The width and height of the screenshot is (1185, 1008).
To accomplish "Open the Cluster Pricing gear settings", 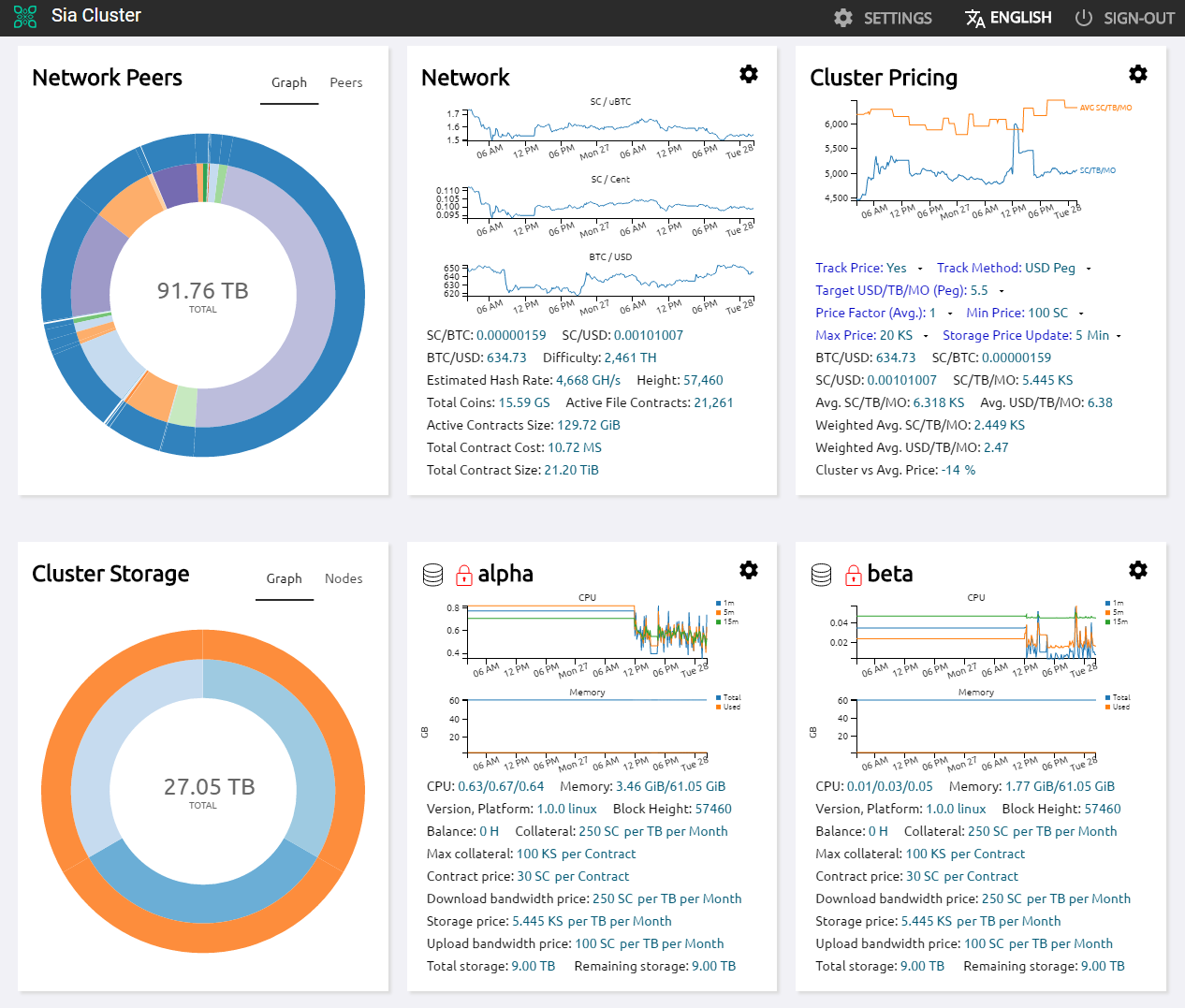I will [x=1138, y=74].
